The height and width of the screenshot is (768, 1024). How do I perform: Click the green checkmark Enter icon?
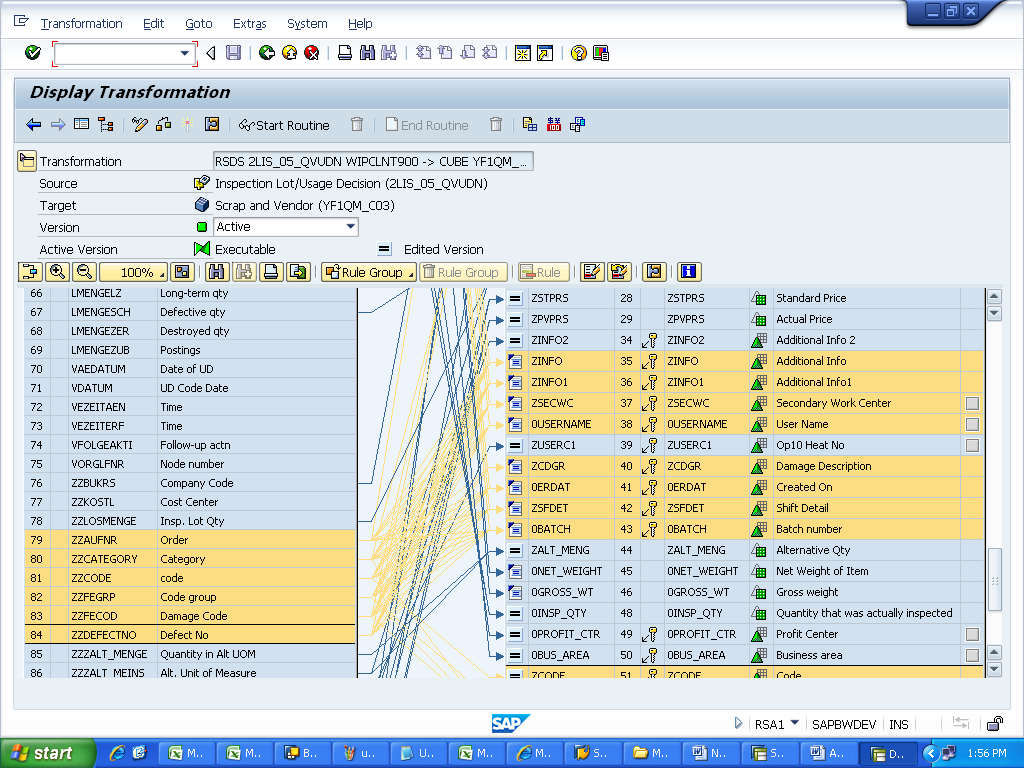33,53
